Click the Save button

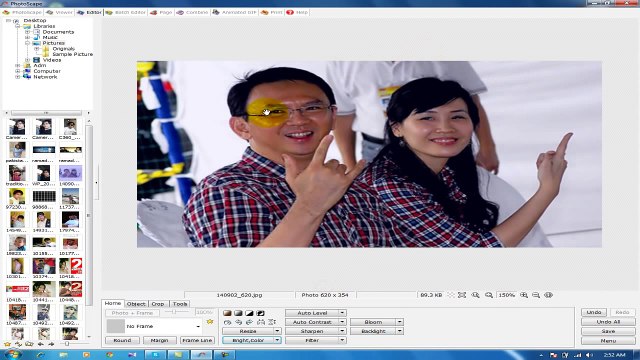click(x=608, y=331)
